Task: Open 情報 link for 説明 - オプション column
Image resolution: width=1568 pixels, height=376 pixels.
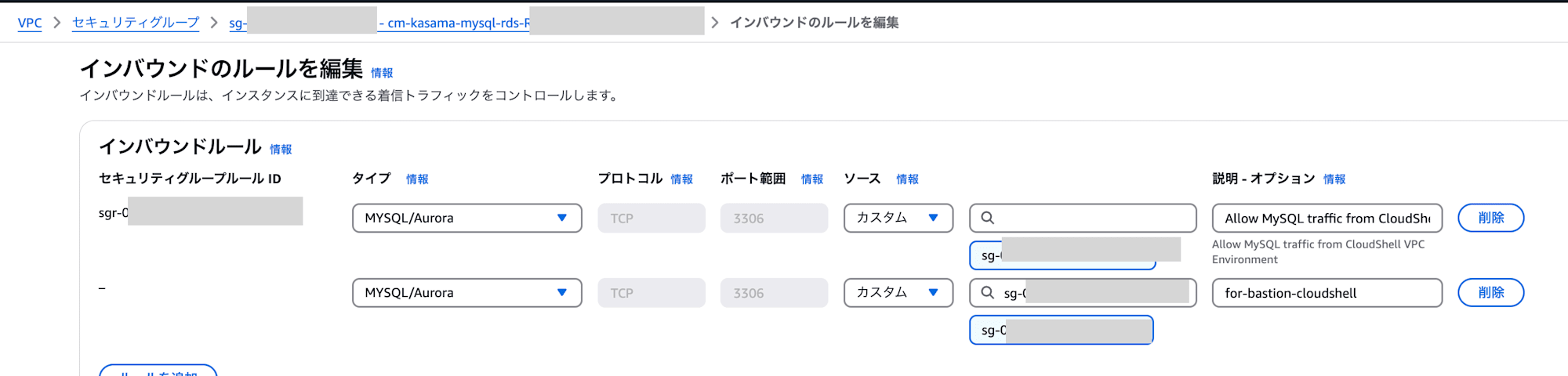Action: pos(1334,179)
